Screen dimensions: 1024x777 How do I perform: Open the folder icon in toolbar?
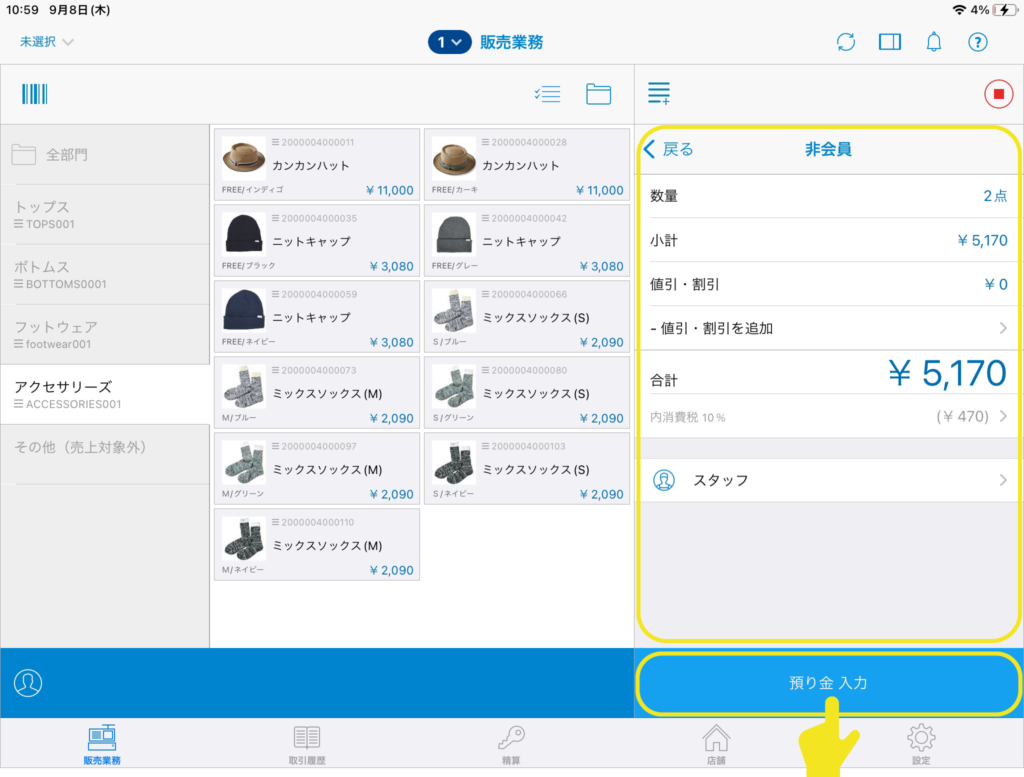pyautogui.click(x=598, y=94)
